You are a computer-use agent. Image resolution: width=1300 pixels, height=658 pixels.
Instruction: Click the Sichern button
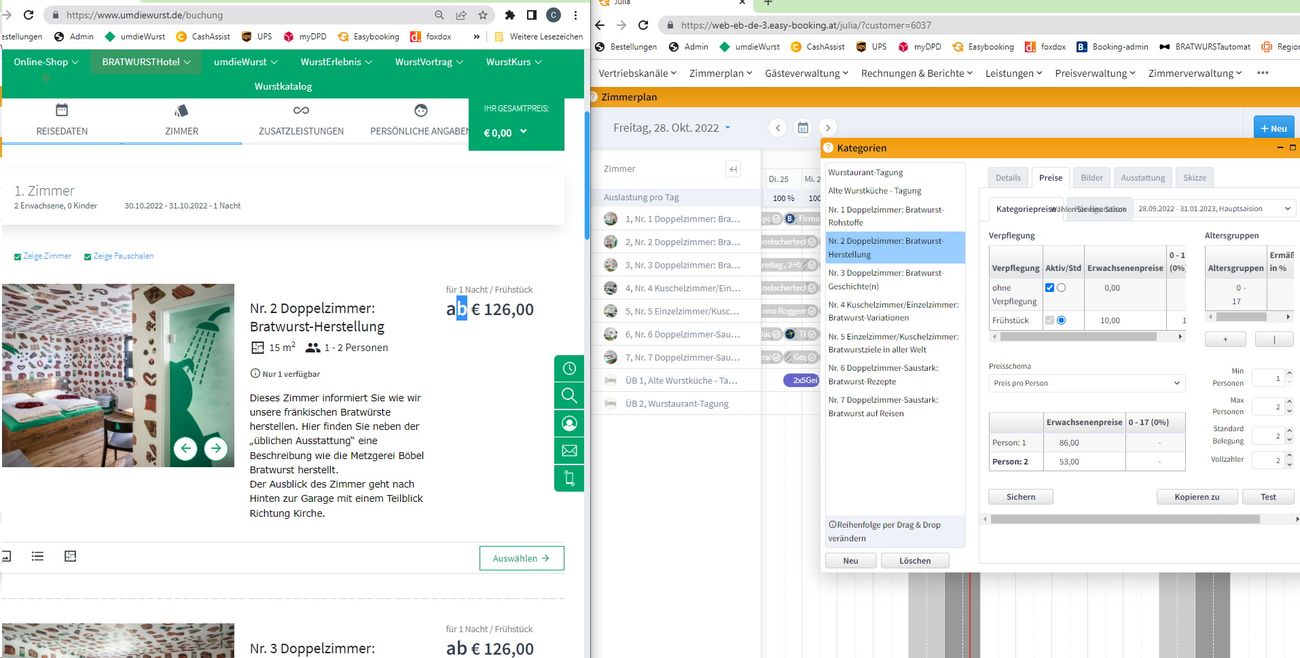(1021, 497)
